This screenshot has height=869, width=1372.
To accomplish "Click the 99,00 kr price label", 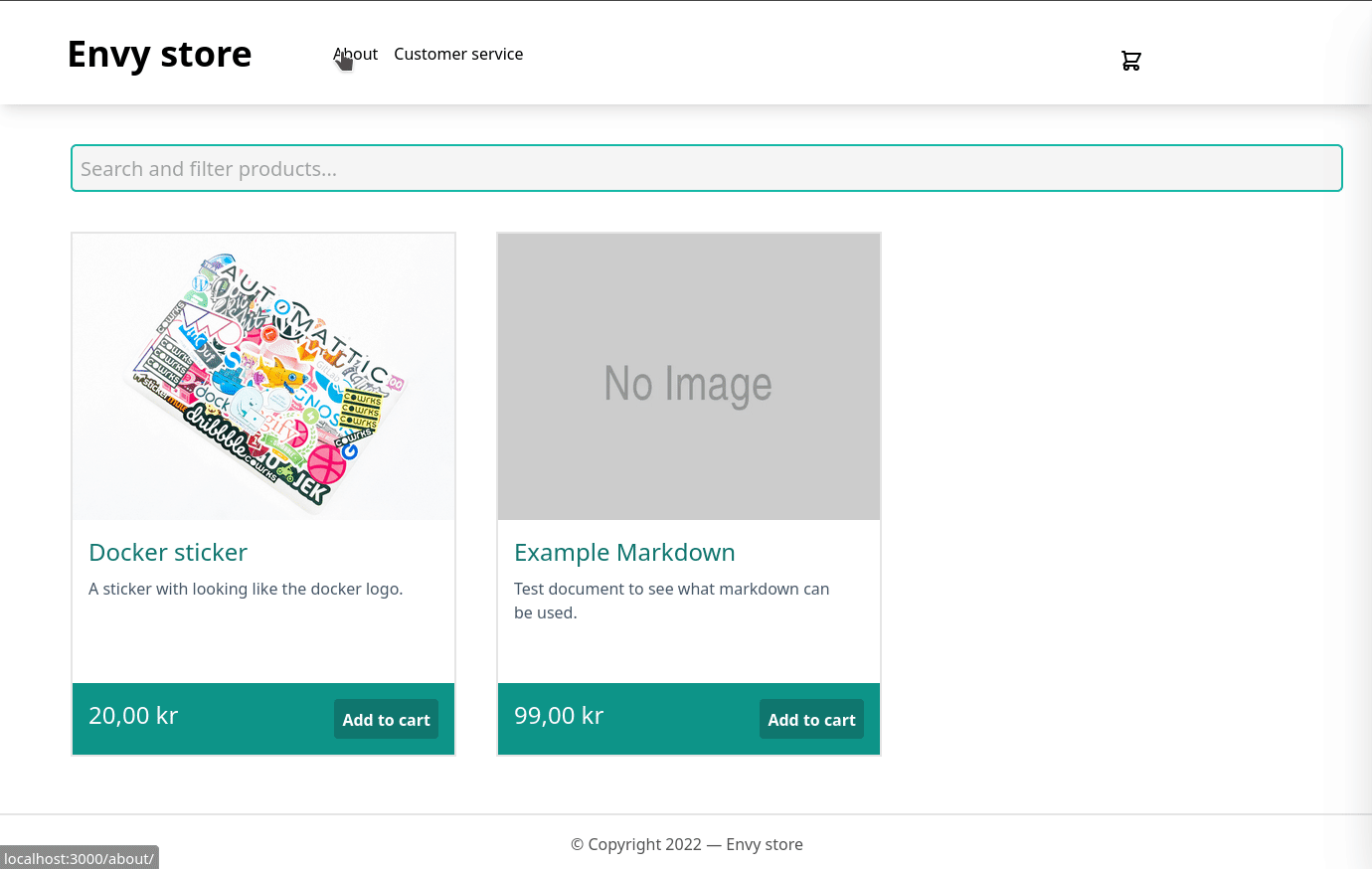I will pyautogui.click(x=559, y=715).
